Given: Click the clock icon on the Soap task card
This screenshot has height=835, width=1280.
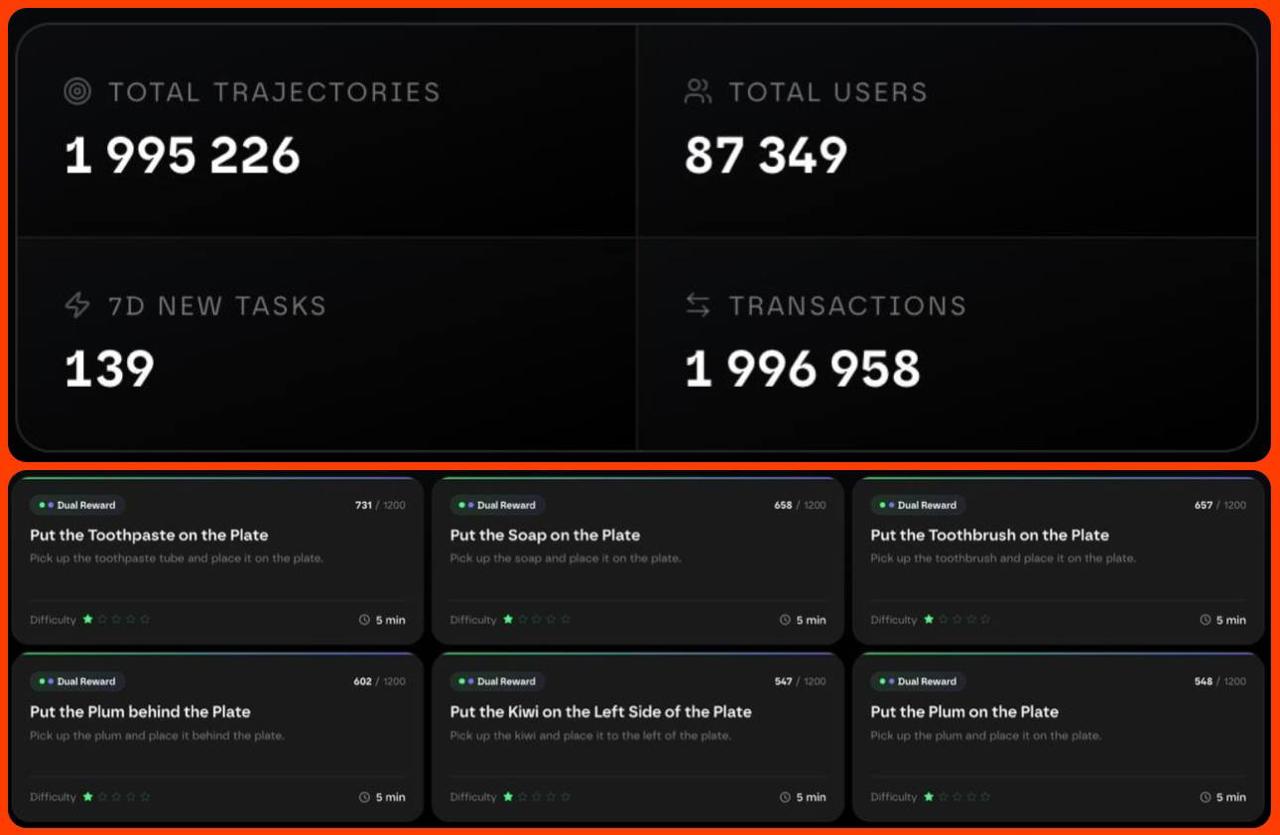Looking at the screenshot, I should [785, 620].
